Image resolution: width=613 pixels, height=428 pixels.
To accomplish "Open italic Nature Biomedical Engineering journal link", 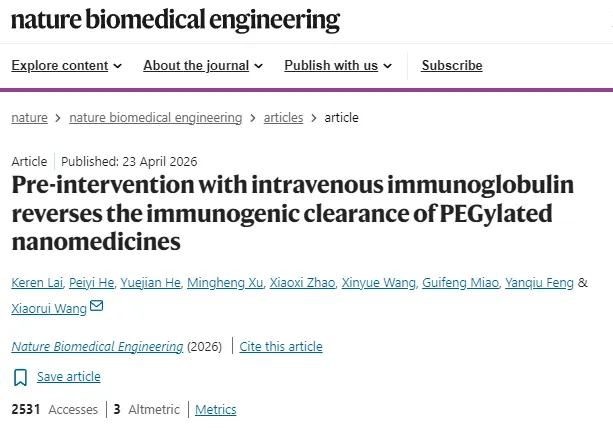I will (97, 347).
